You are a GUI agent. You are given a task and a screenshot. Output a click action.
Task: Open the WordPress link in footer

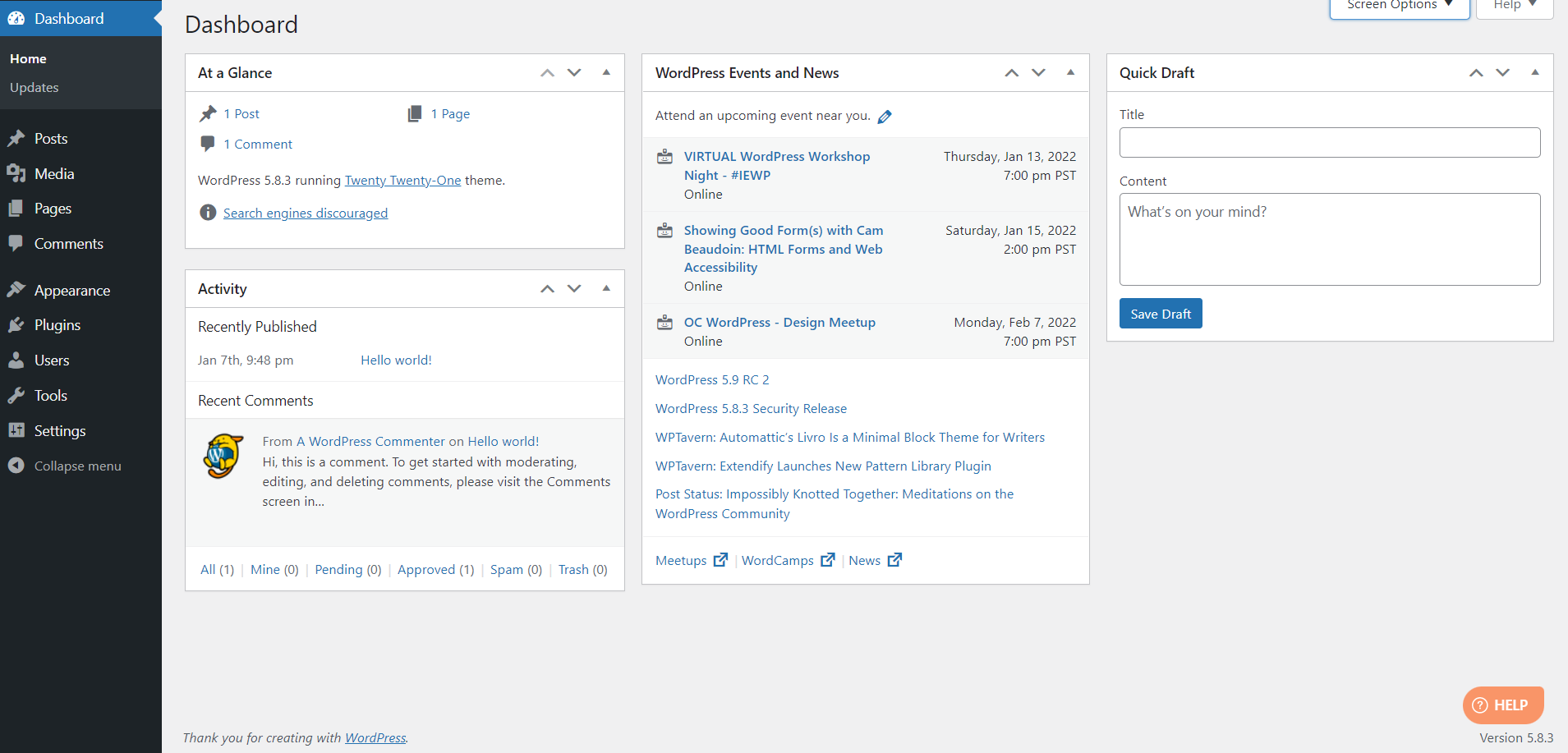tap(375, 738)
